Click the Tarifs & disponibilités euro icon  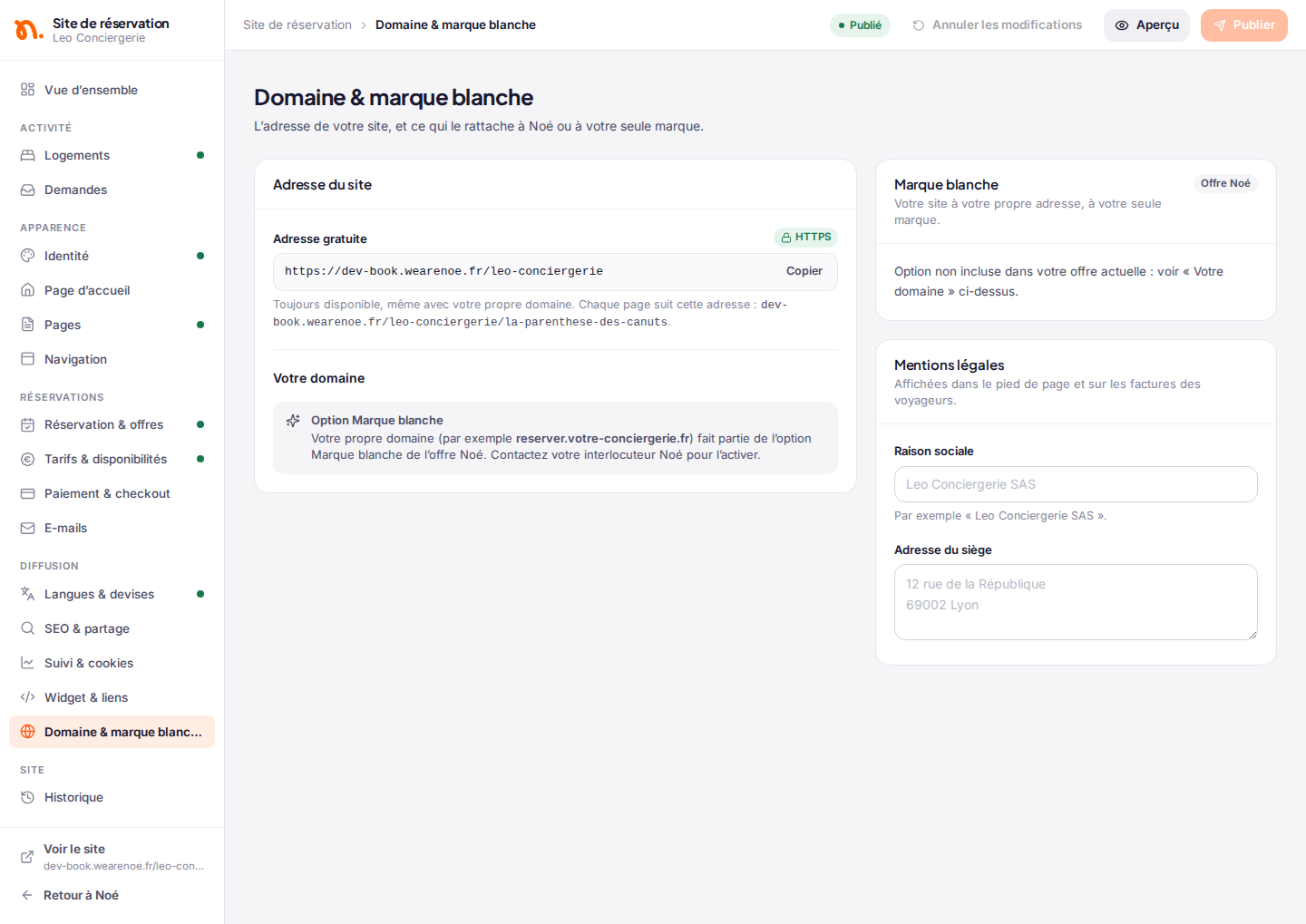coord(28,459)
